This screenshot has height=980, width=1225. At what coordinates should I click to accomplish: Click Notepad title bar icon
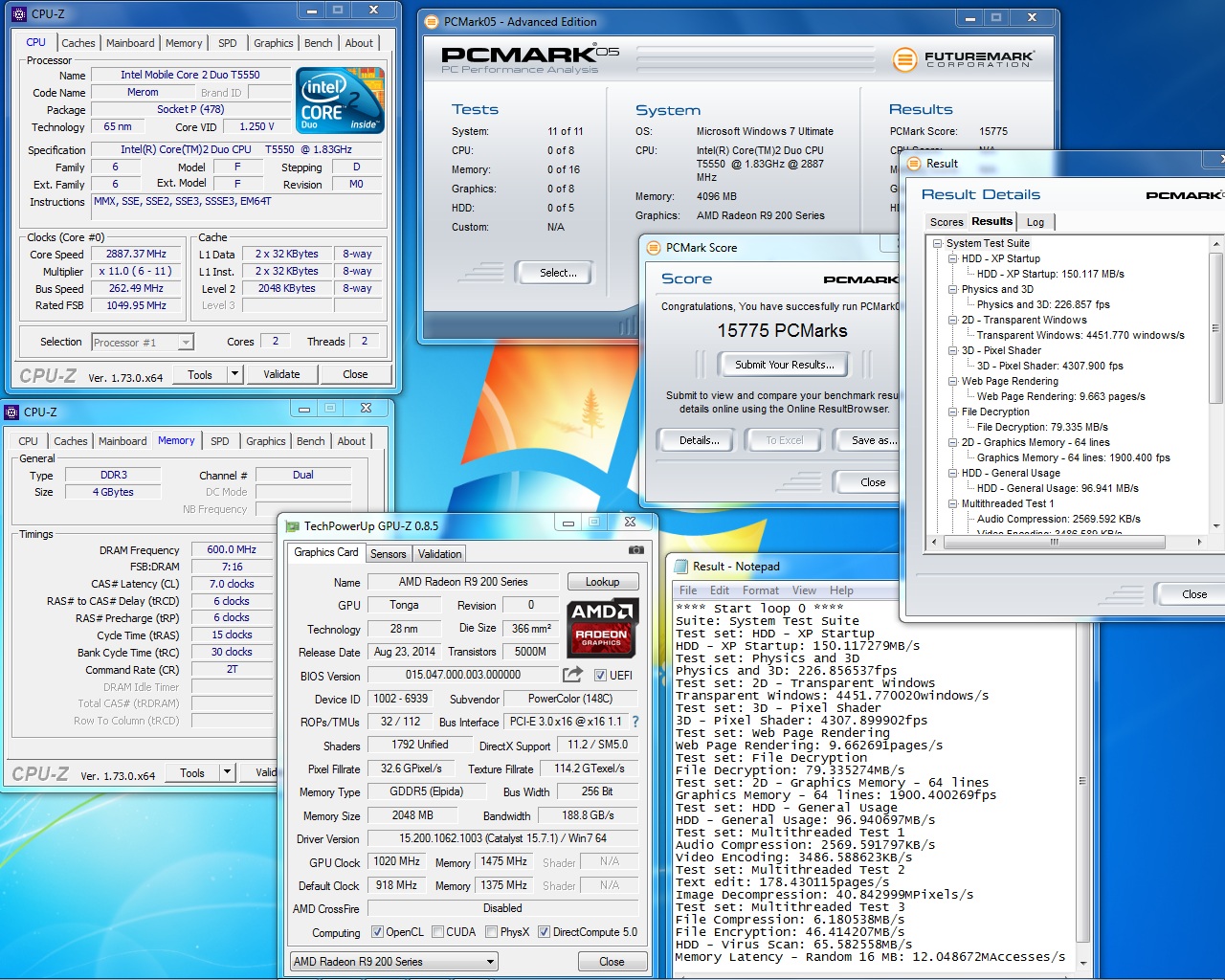(x=682, y=566)
